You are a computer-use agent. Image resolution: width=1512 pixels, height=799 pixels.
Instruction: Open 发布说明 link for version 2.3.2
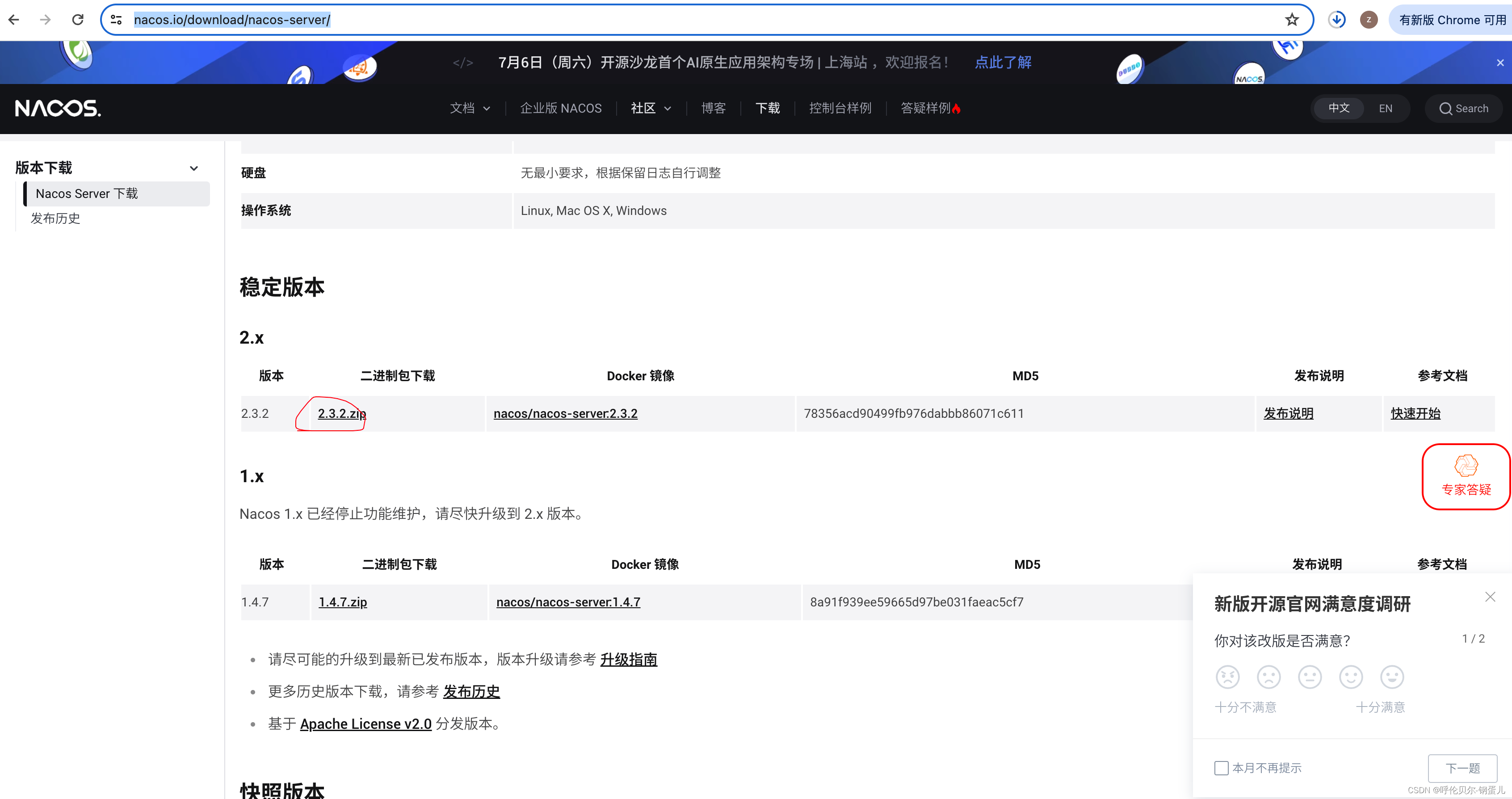click(1288, 413)
